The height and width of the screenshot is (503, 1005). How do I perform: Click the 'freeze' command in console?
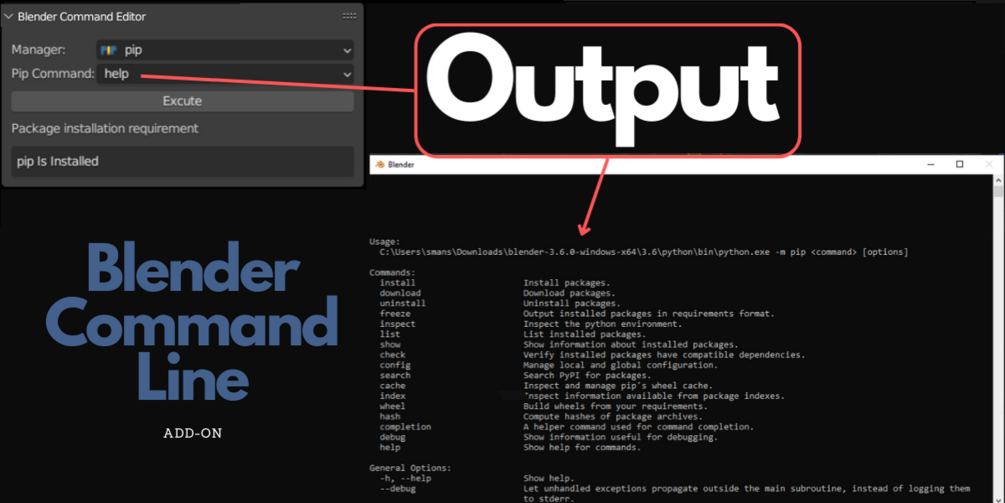pyautogui.click(x=395, y=314)
